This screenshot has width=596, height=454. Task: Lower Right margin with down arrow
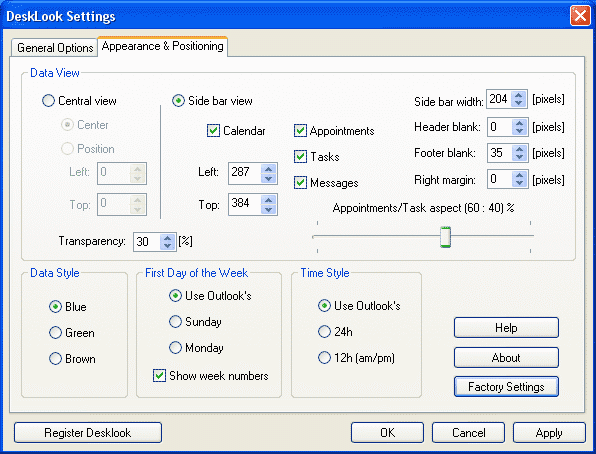tap(519, 184)
